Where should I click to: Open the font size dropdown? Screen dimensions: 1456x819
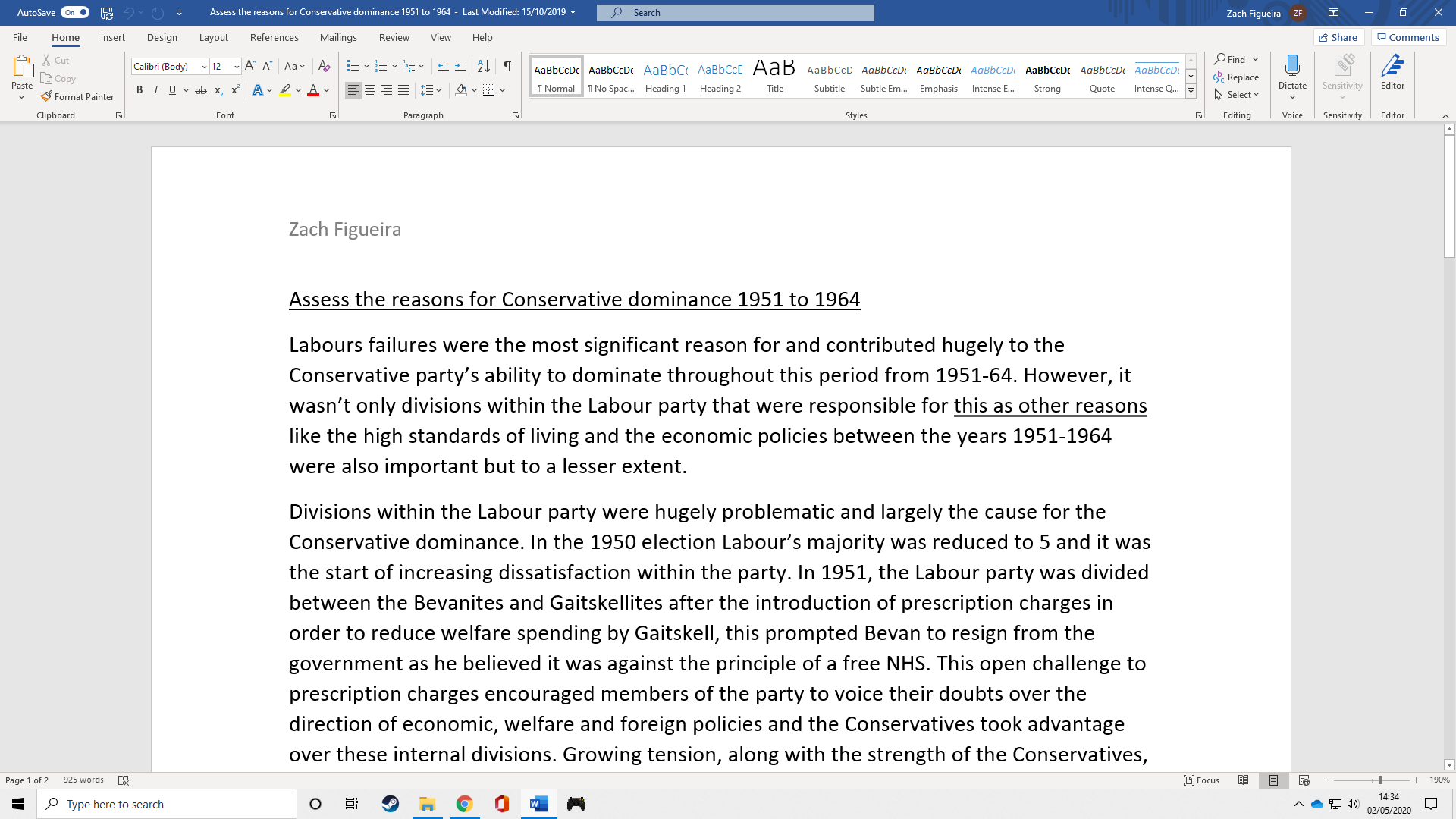[x=236, y=66]
